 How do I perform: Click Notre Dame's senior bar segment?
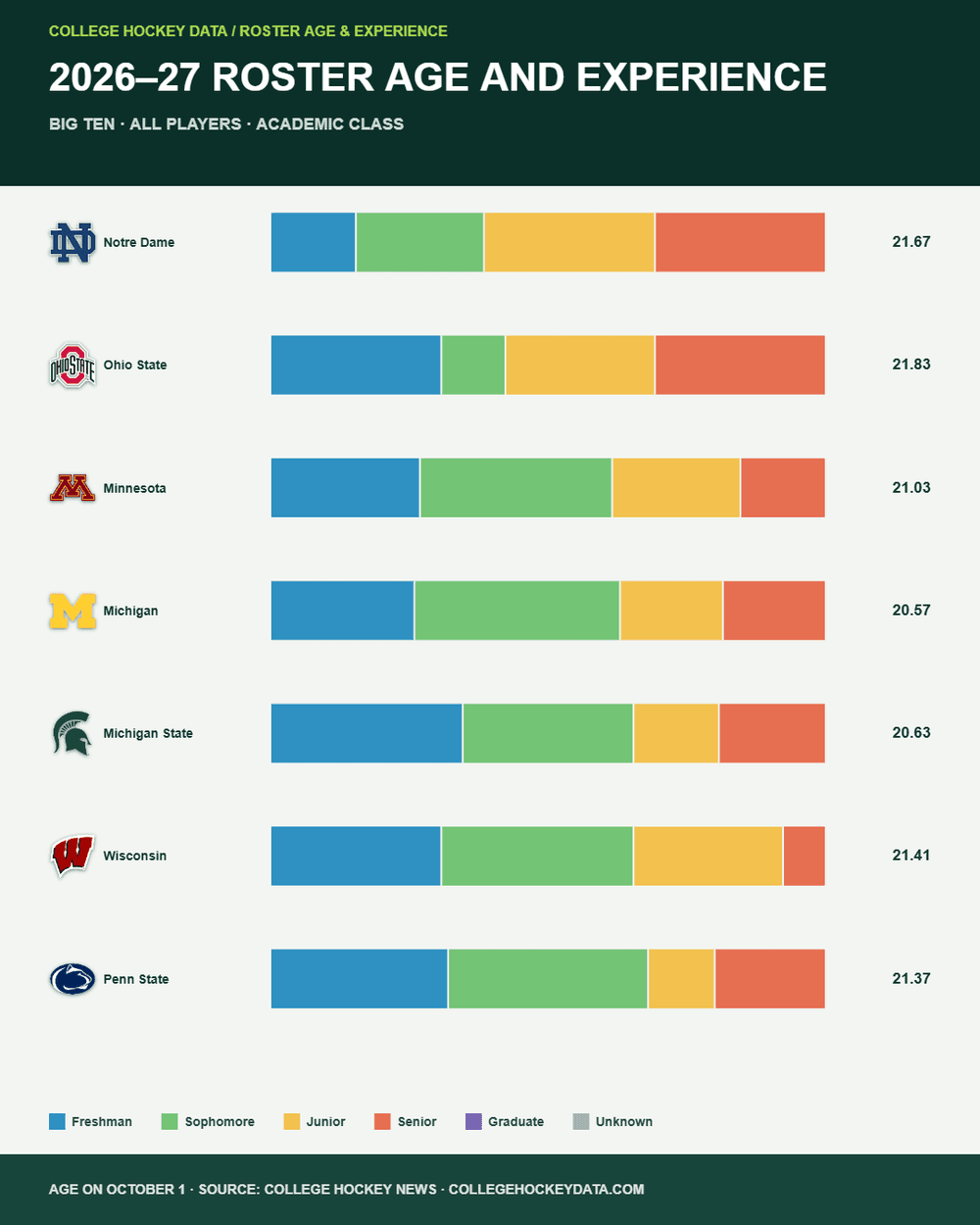pyautogui.click(x=740, y=242)
